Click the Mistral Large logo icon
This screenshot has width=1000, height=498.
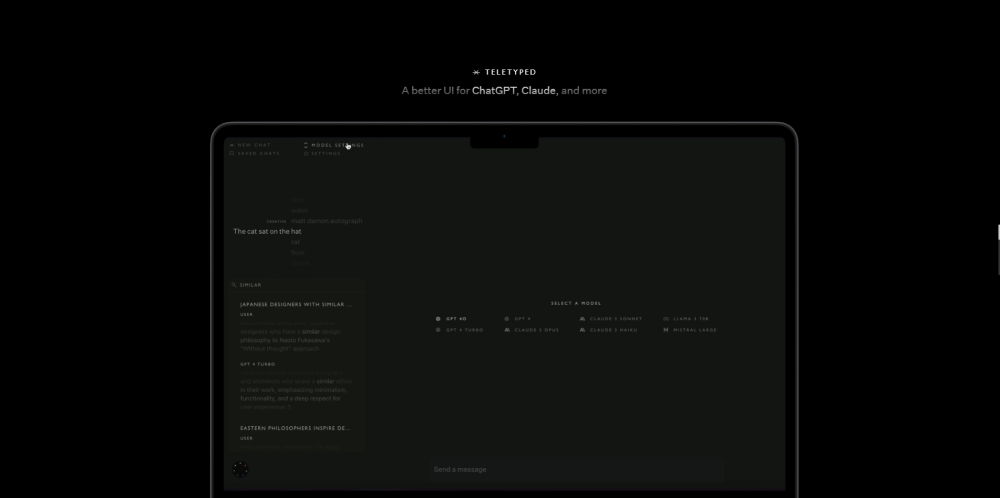click(666, 329)
